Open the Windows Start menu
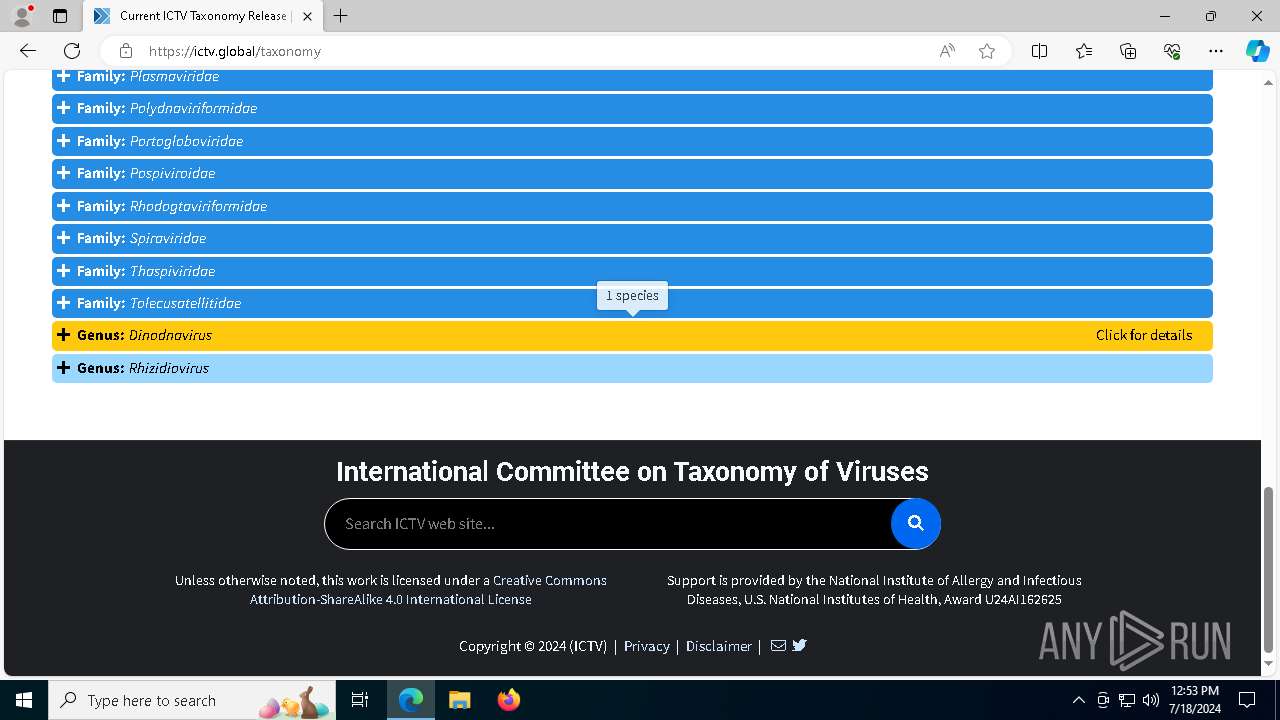The height and width of the screenshot is (720, 1280). tap(24, 700)
